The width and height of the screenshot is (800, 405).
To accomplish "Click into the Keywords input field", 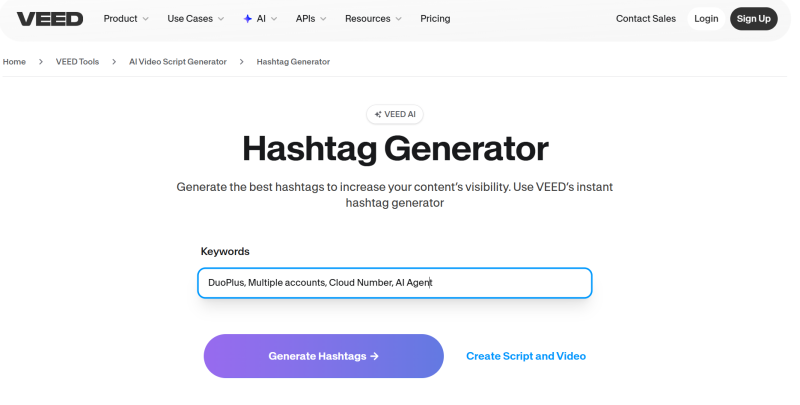I will (x=395, y=283).
